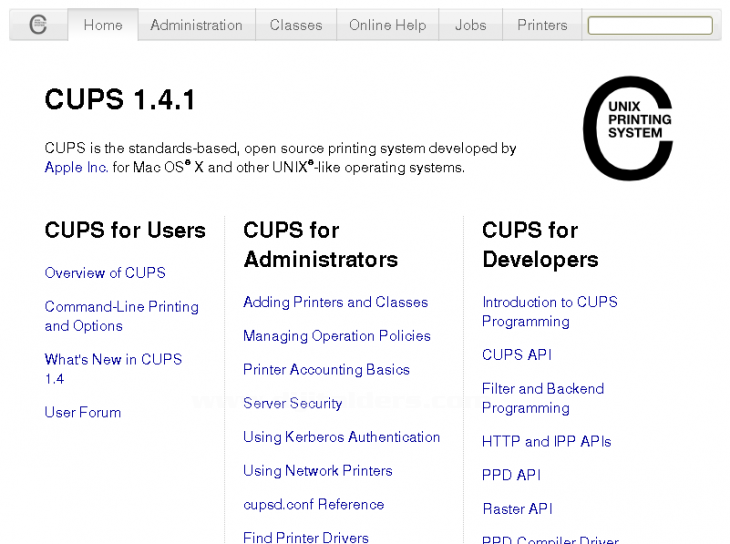730x544 pixels.
Task: Open Using Network Printers link
Action: click(318, 470)
